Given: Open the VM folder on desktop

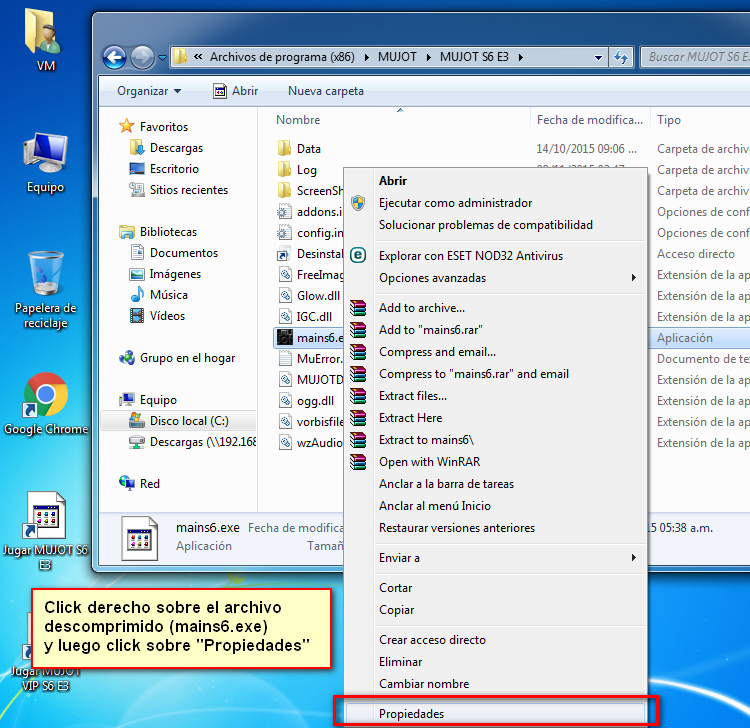Looking at the screenshot, I should 45,35.
